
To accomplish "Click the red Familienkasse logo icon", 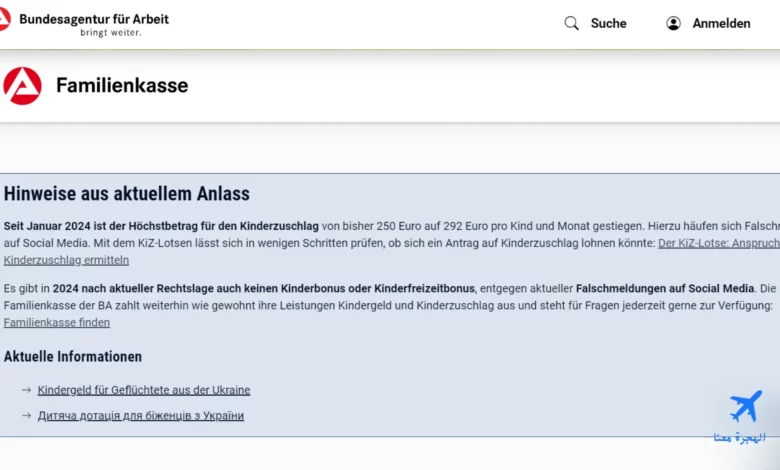I will point(22,86).
